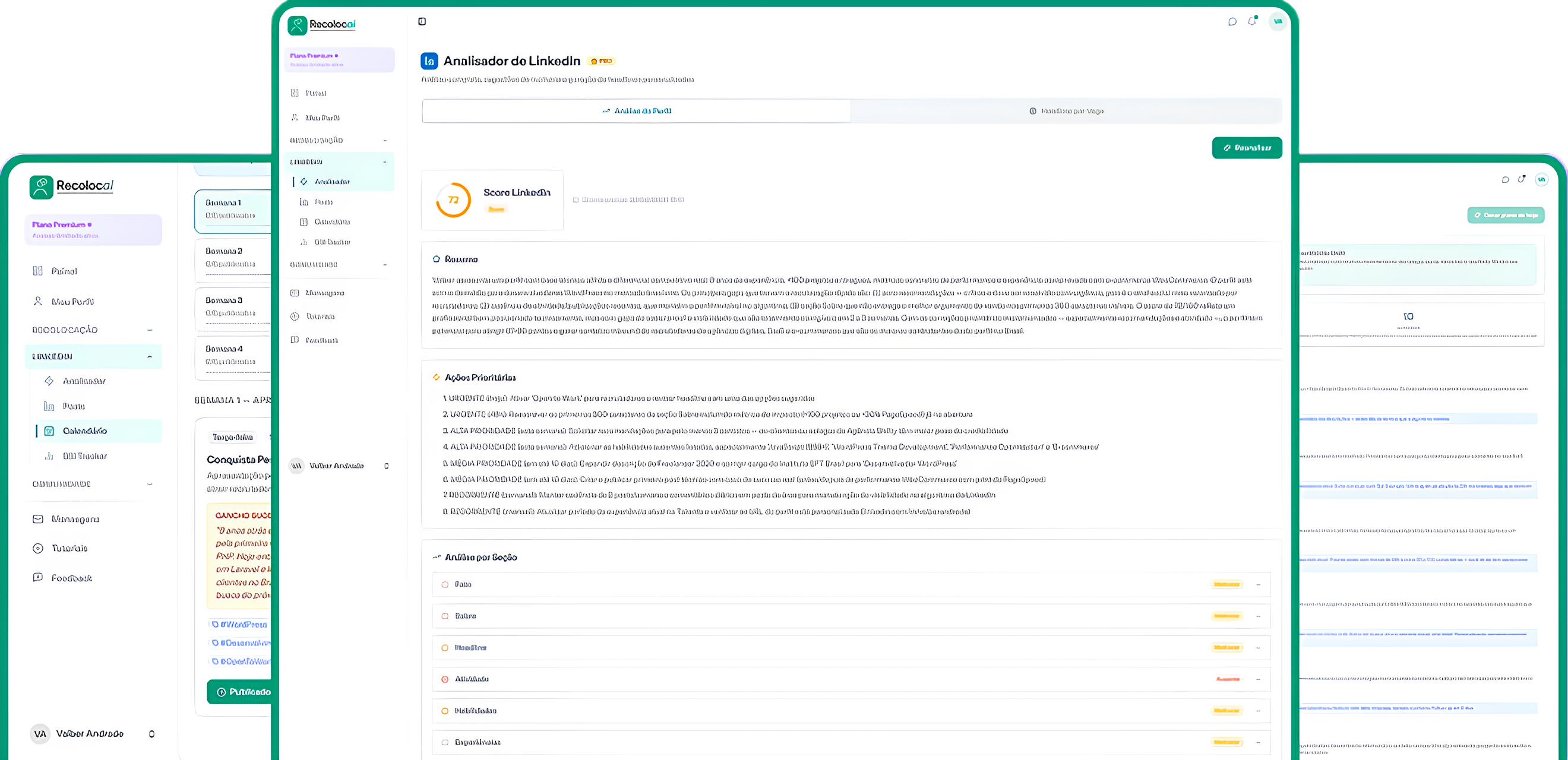Click the Resumo section heading
1568x760 pixels.
pos(461,259)
